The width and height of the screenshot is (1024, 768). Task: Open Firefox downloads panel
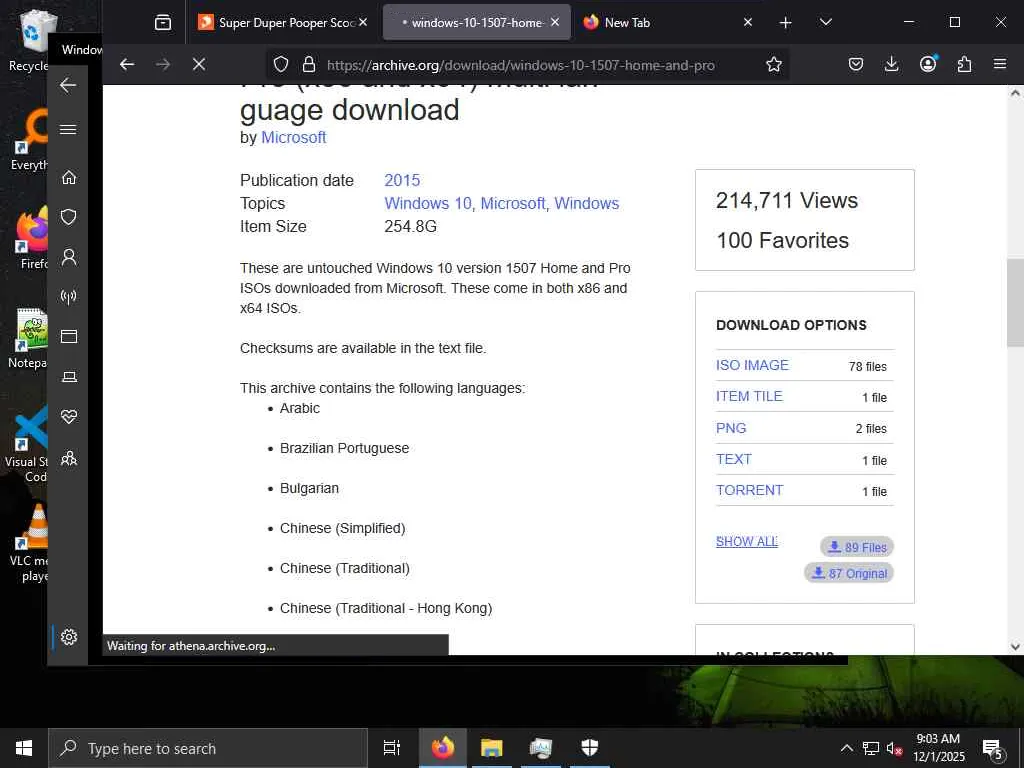pyautogui.click(x=891, y=64)
